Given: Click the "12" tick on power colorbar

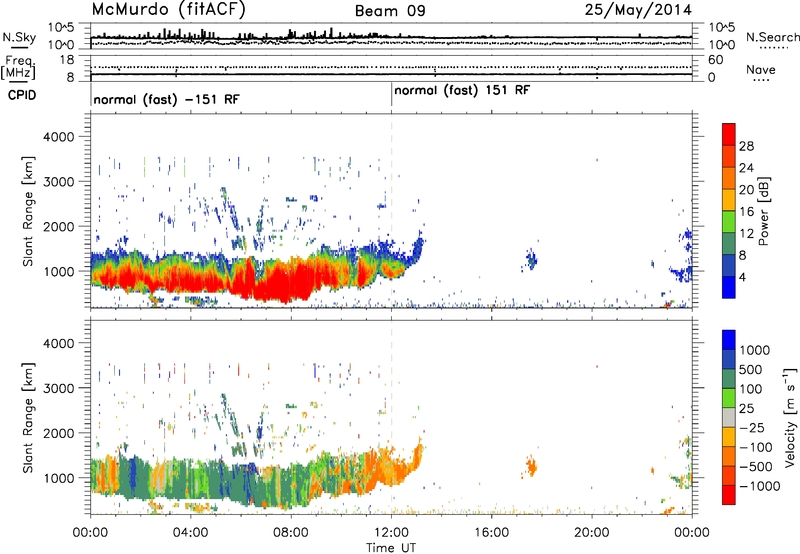Looking at the screenshot, I should coord(746,234).
